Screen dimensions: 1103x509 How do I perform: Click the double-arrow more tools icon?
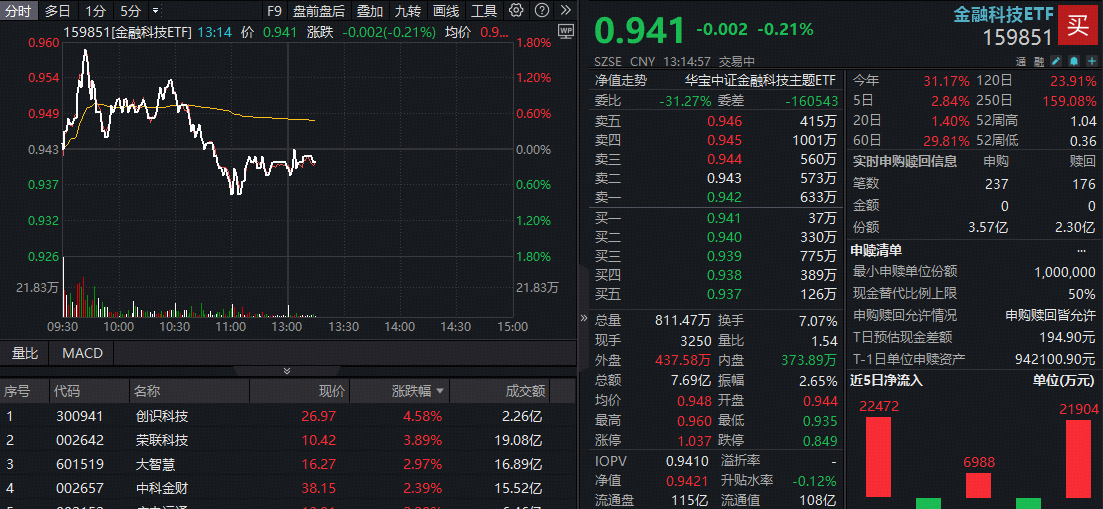[x=565, y=11]
